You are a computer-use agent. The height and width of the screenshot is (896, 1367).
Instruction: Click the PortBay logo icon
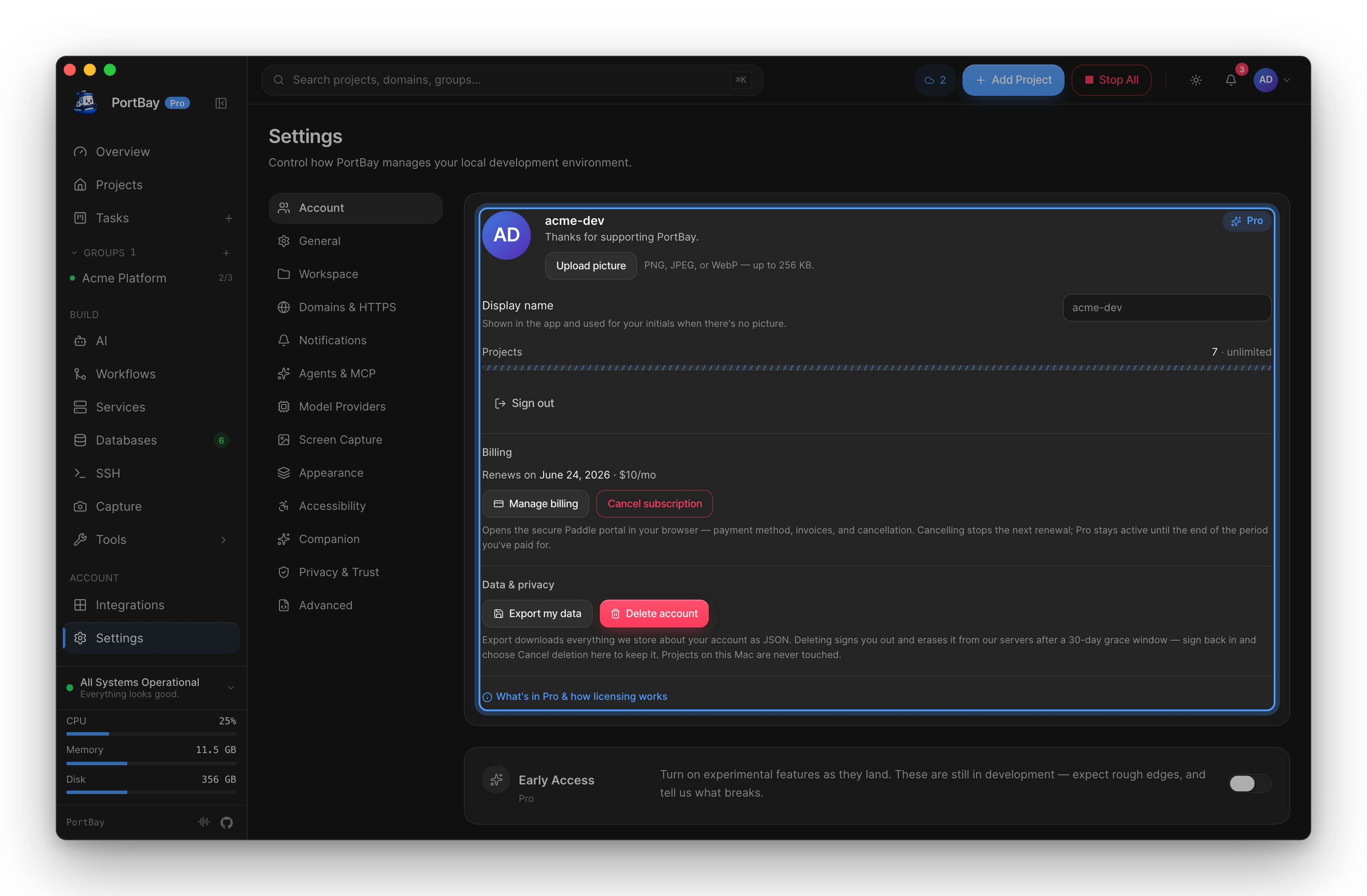85,103
